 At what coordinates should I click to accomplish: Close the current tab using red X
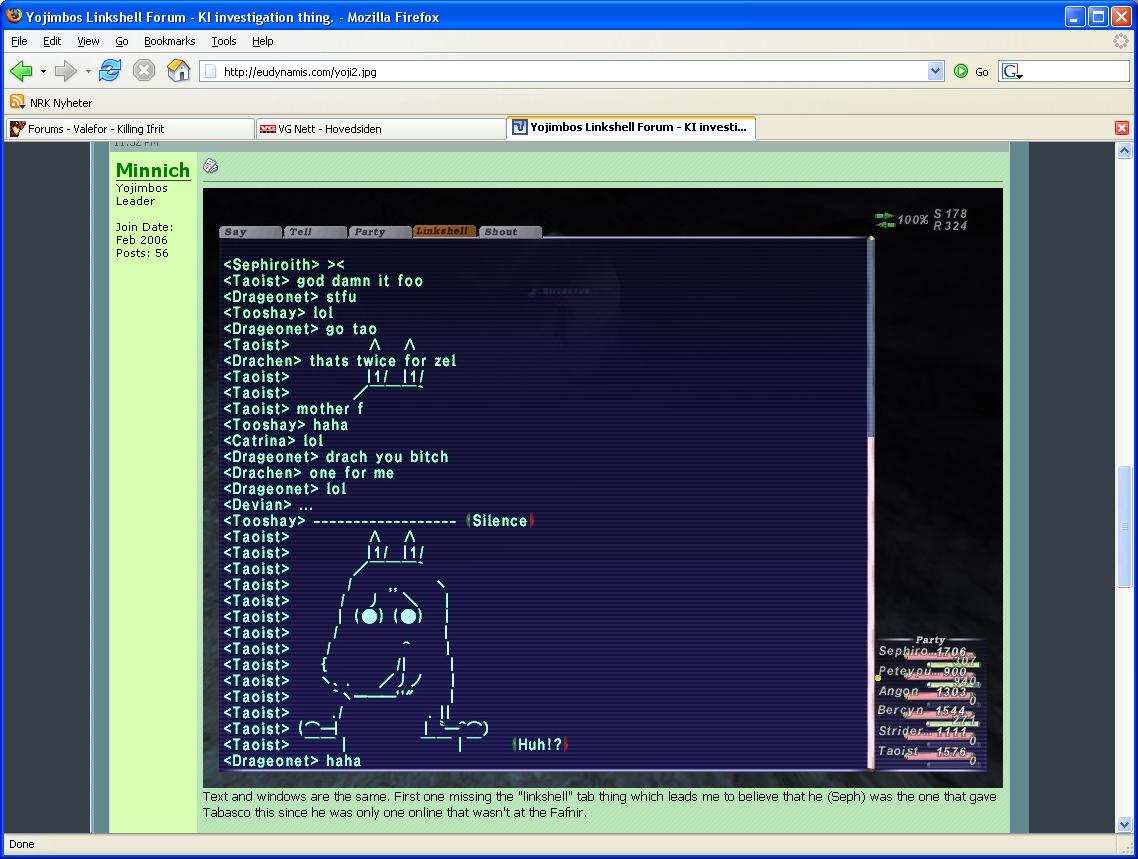1122,128
